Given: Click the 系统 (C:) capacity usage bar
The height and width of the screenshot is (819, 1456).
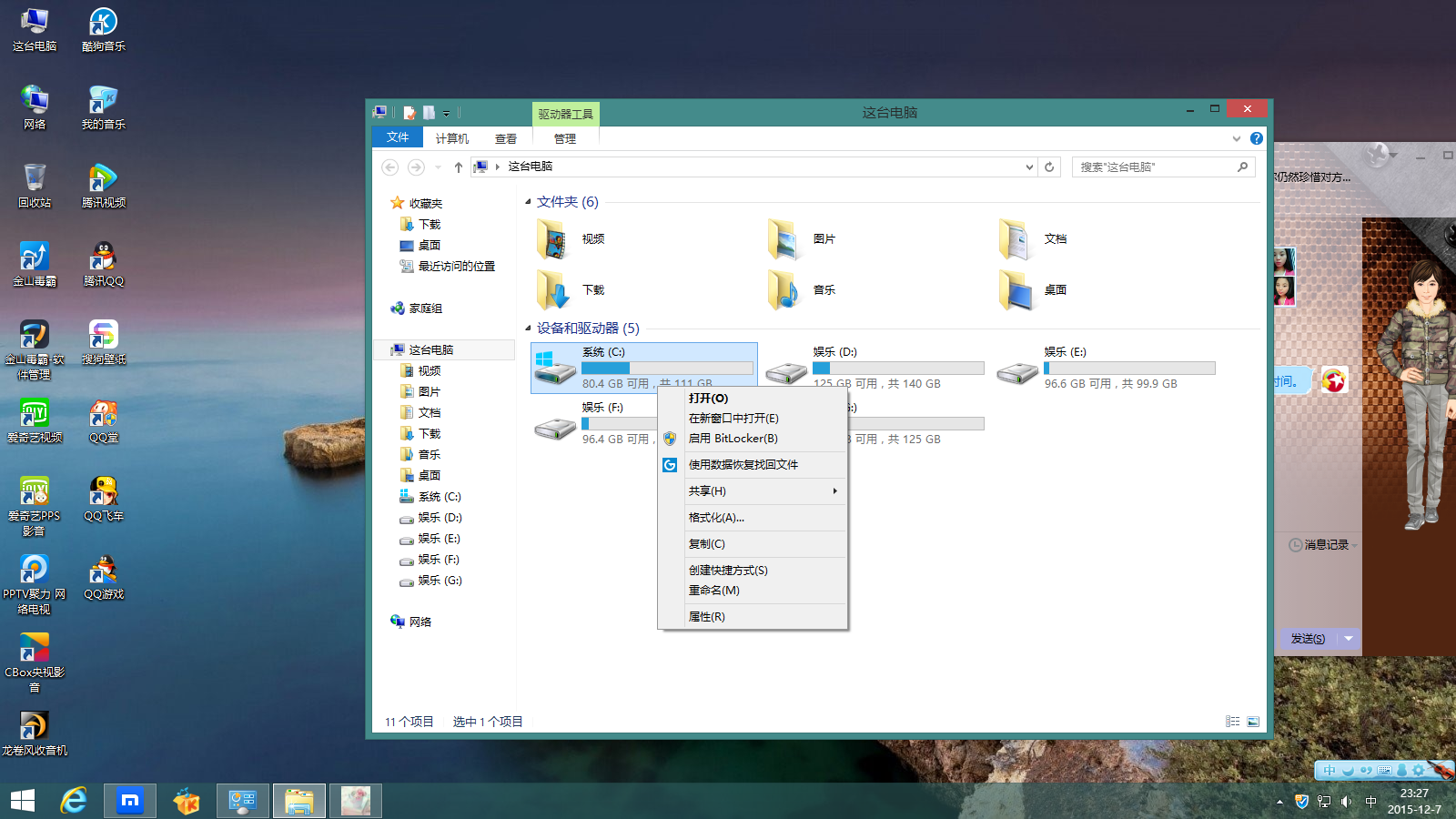Looking at the screenshot, I should click(x=669, y=368).
